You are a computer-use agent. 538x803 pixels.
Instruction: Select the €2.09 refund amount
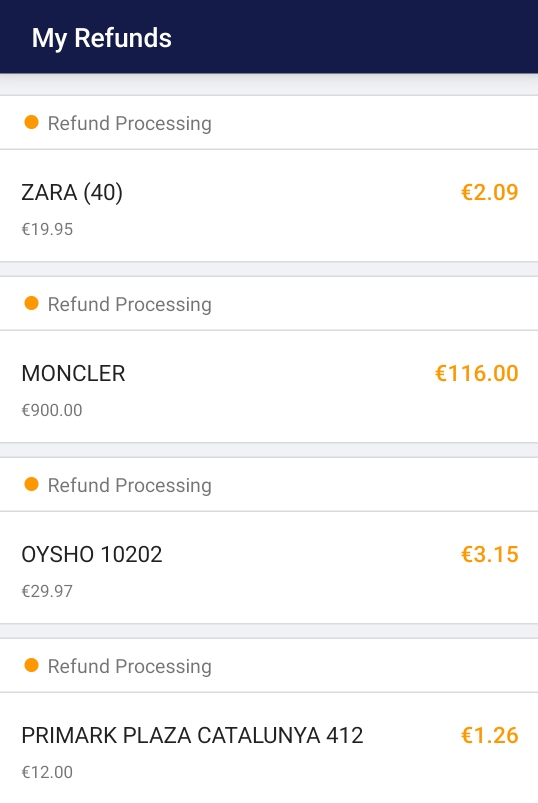pyautogui.click(x=489, y=193)
